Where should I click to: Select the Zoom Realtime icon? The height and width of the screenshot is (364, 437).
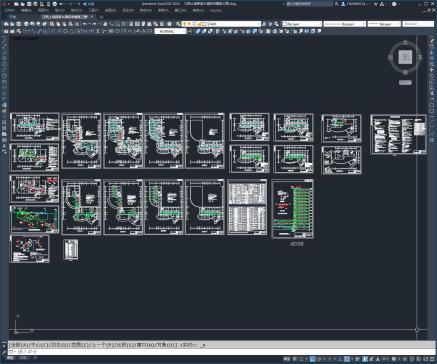click(112, 24)
